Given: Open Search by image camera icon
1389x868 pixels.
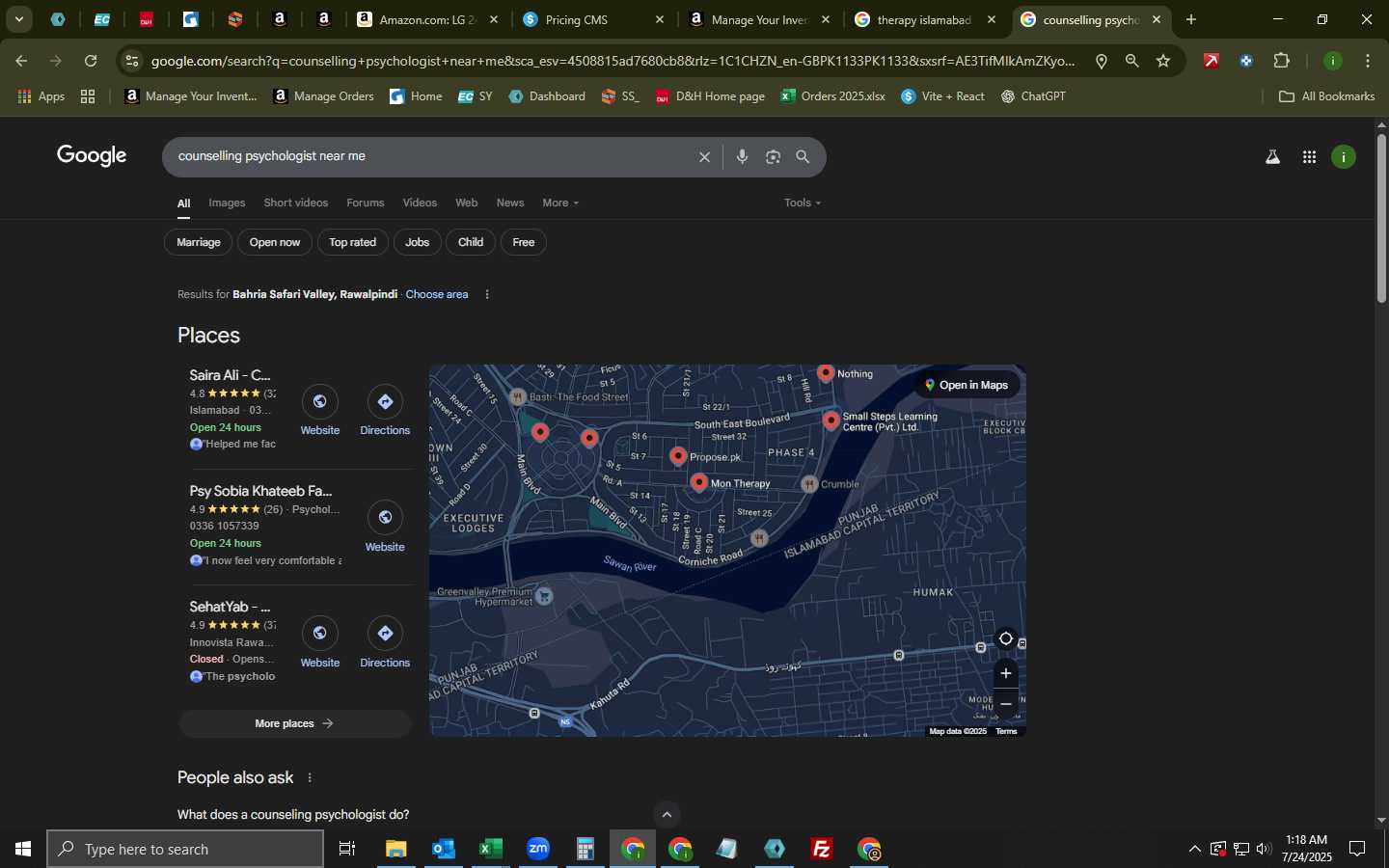Looking at the screenshot, I should point(773,157).
